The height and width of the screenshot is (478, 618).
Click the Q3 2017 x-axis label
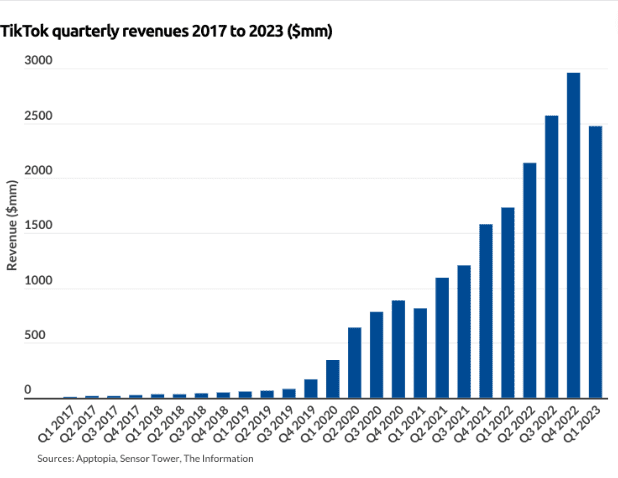point(101,424)
